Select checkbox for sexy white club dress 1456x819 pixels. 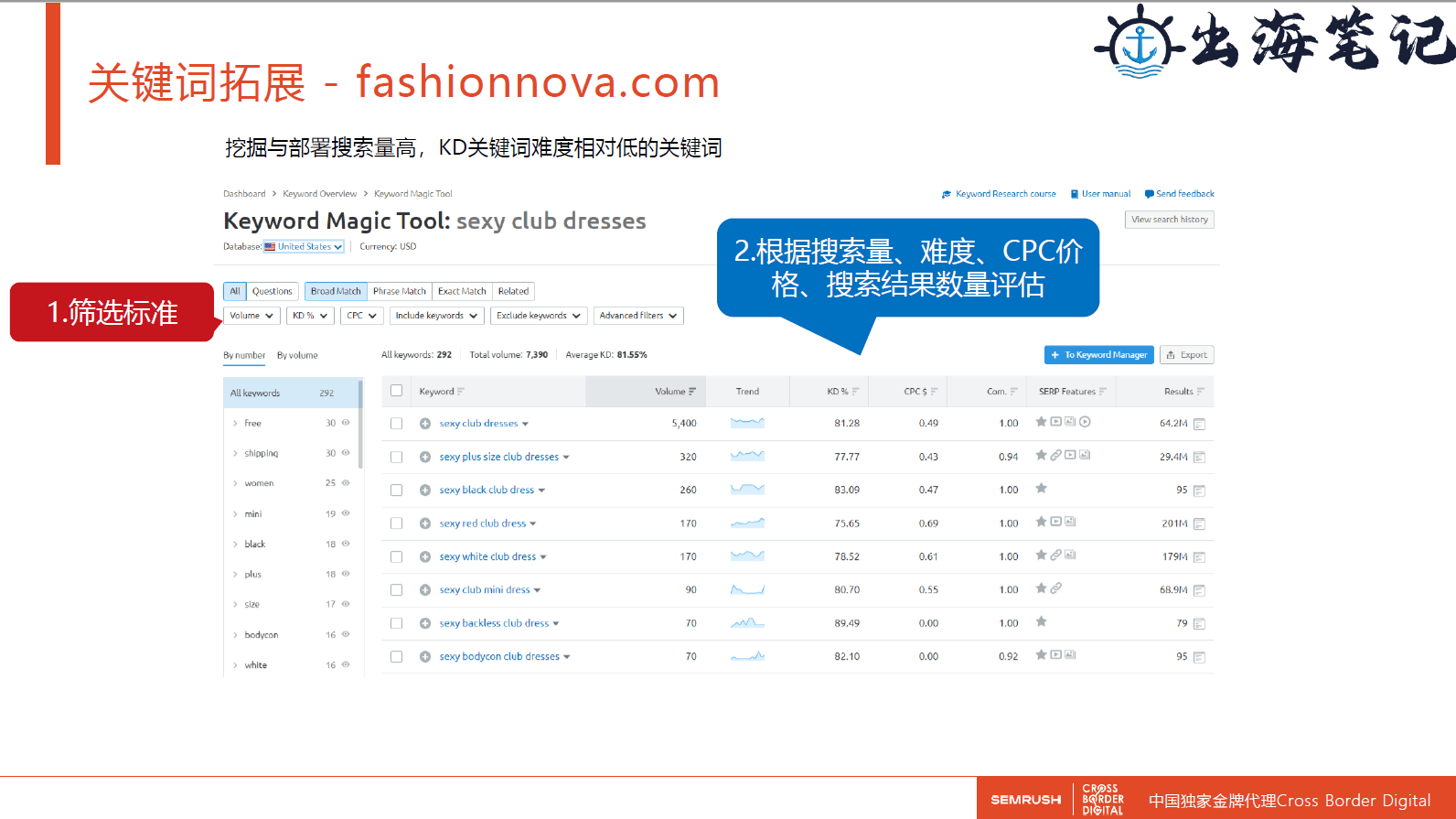tap(396, 556)
